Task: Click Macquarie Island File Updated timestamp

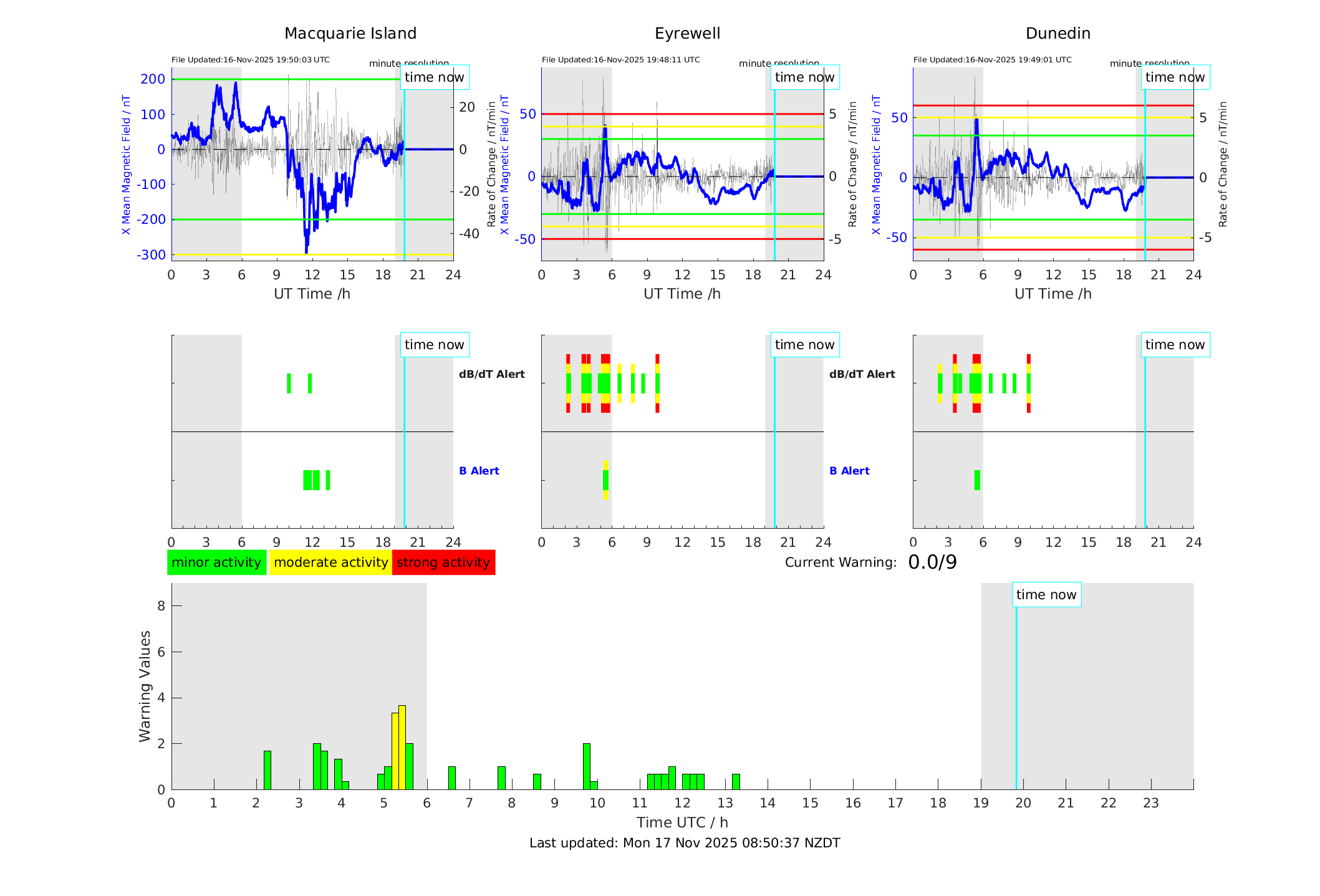Action: pos(251,60)
